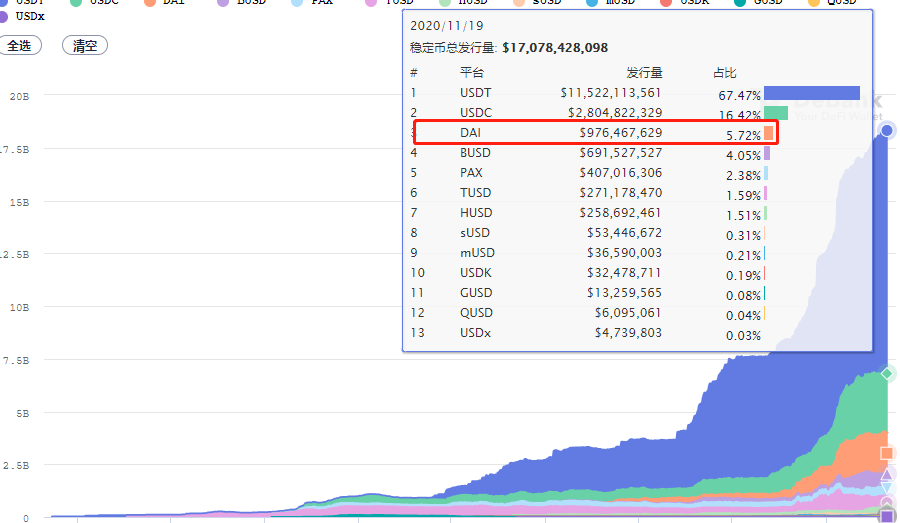Click the sUSD platform name in tooltip
Image resolution: width=900 pixels, height=523 pixels.
[x=475, y=233]
